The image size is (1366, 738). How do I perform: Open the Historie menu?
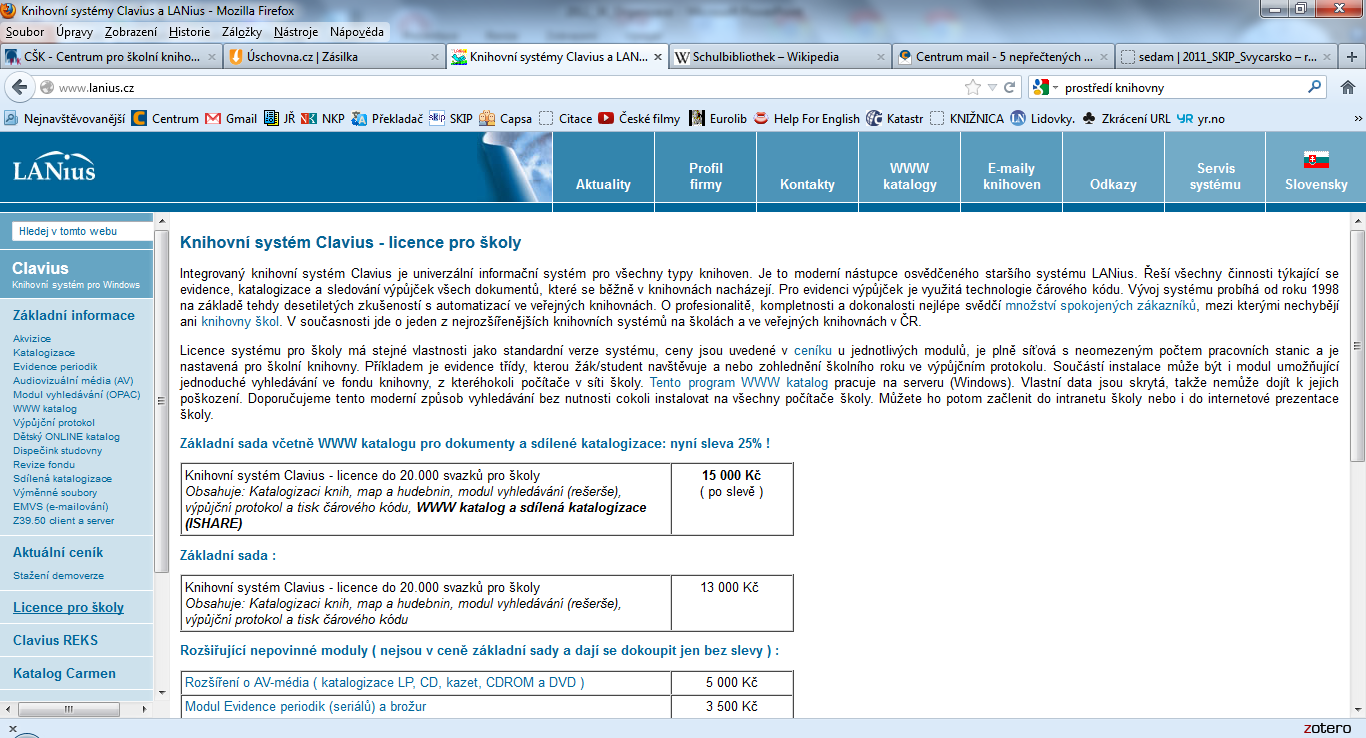189,32
